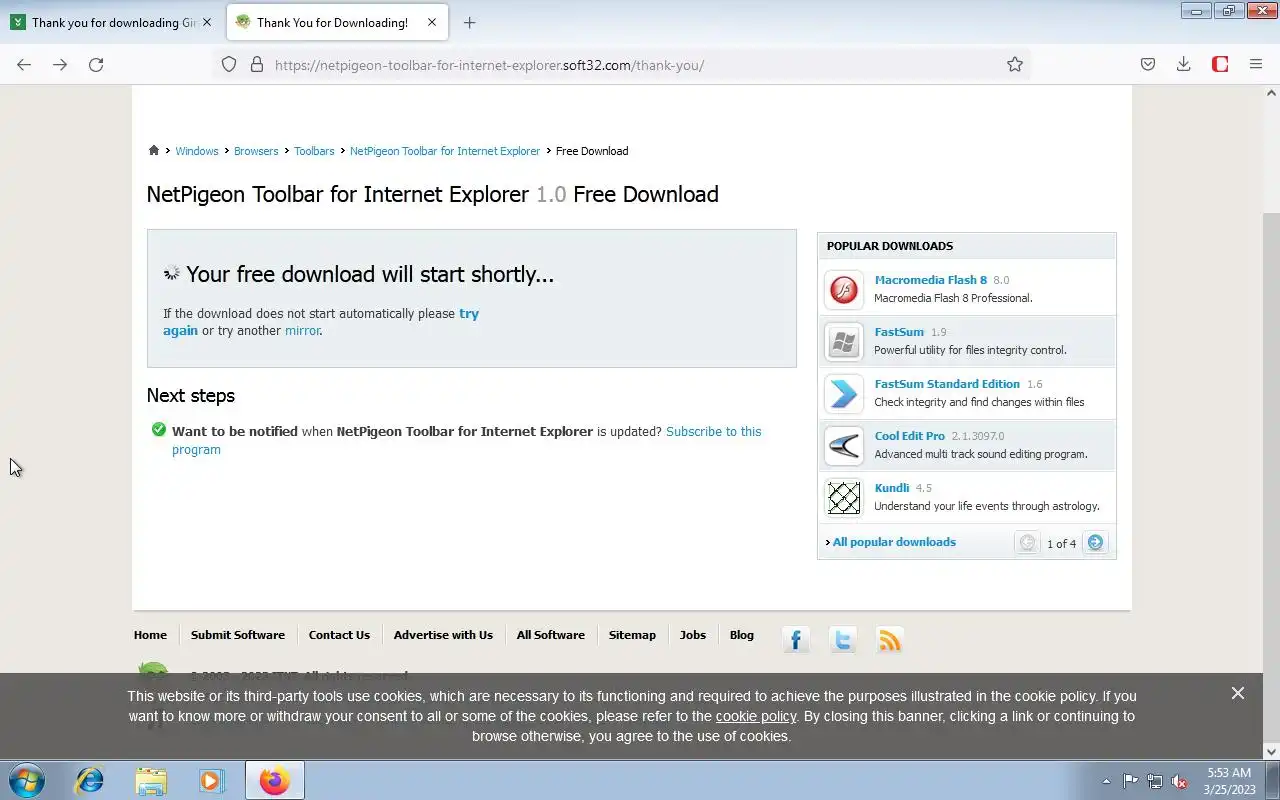The image size is (1280, 800).
Task: Close the 'Thank You for Downloading!' tab
Action: click(432, 22)
